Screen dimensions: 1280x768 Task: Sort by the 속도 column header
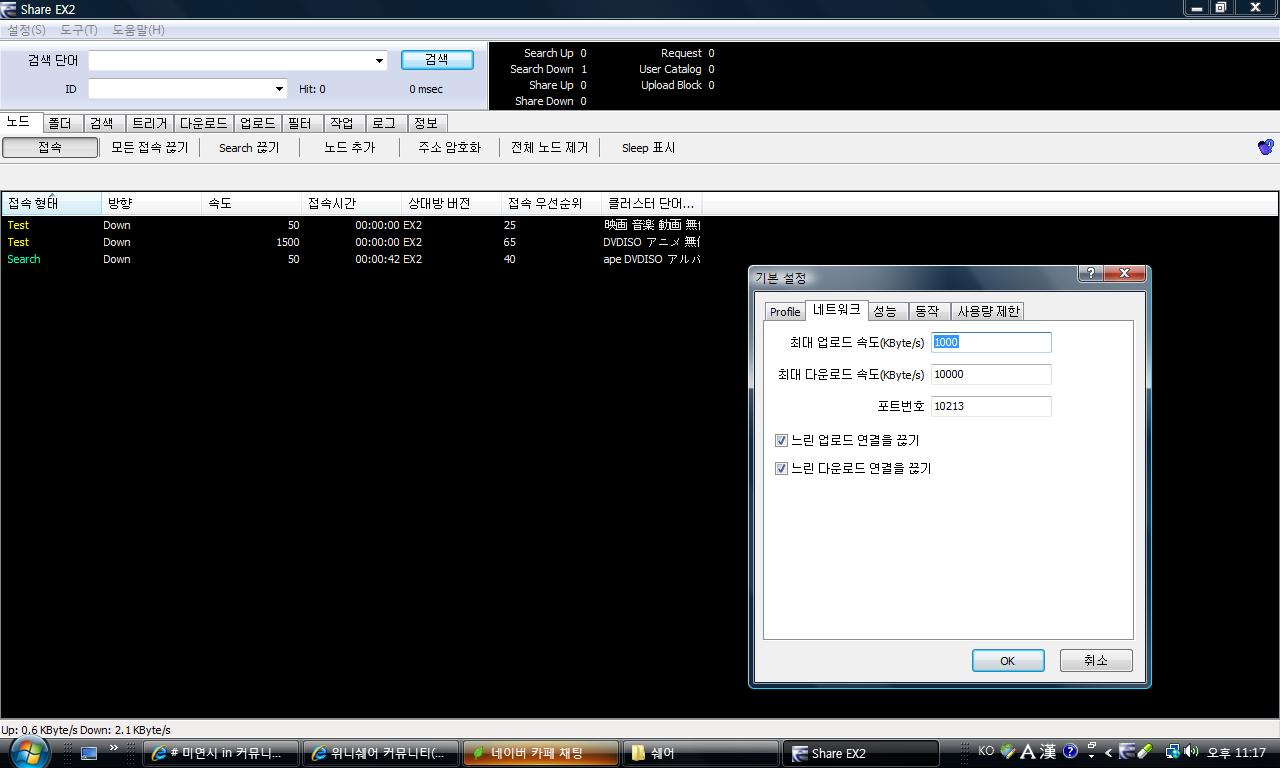pyautogui.click(x=252, y=203)
